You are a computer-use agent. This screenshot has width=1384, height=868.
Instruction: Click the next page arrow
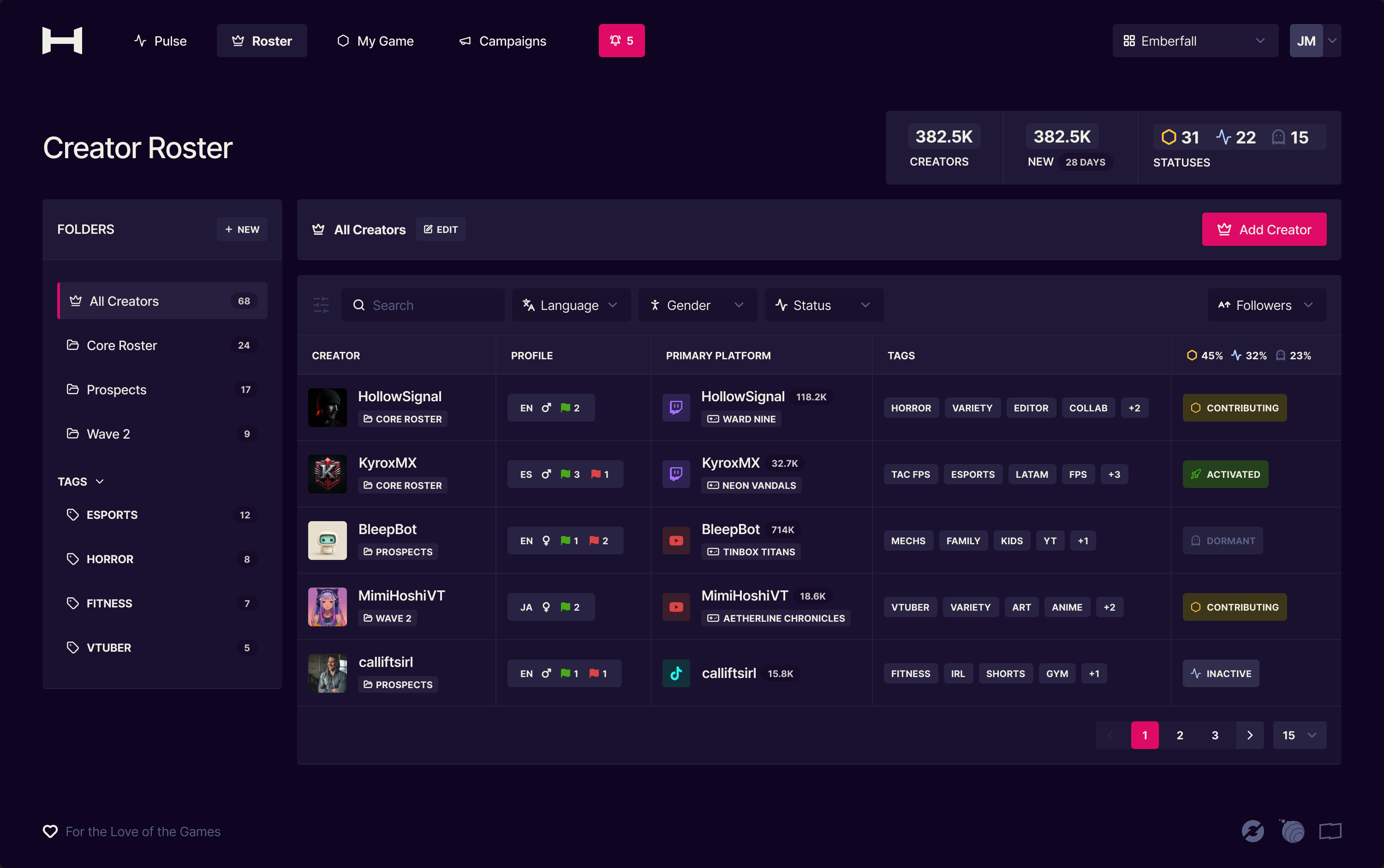click(x=1250, y=735)
